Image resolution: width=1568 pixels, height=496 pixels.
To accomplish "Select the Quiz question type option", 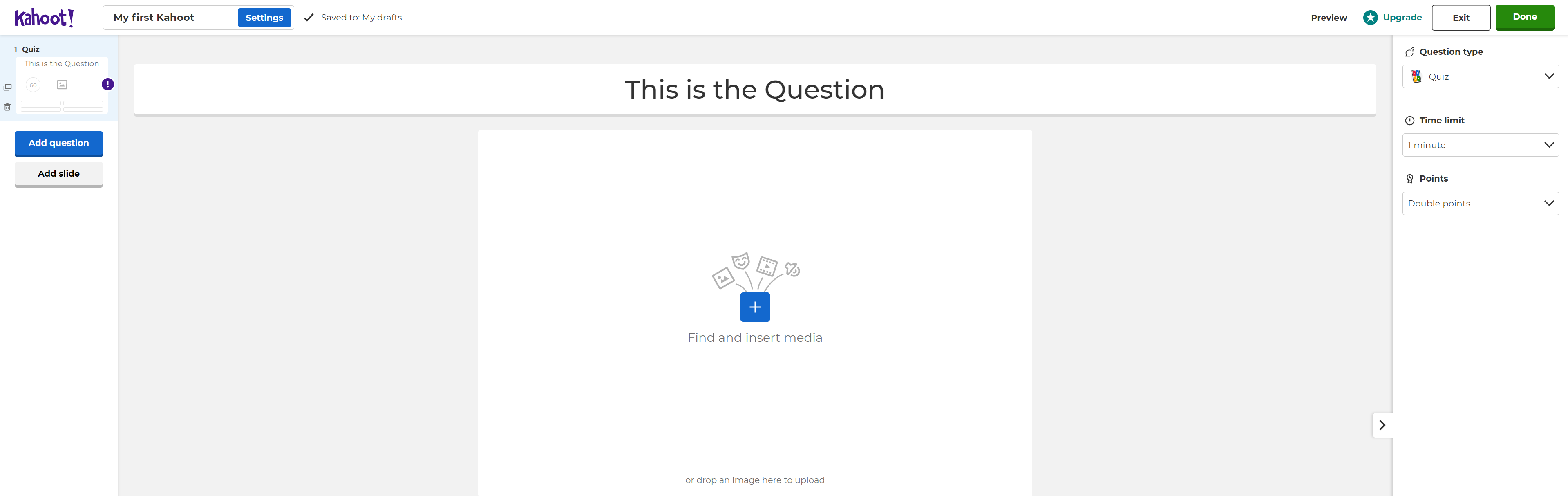I will coord(1480,77).
